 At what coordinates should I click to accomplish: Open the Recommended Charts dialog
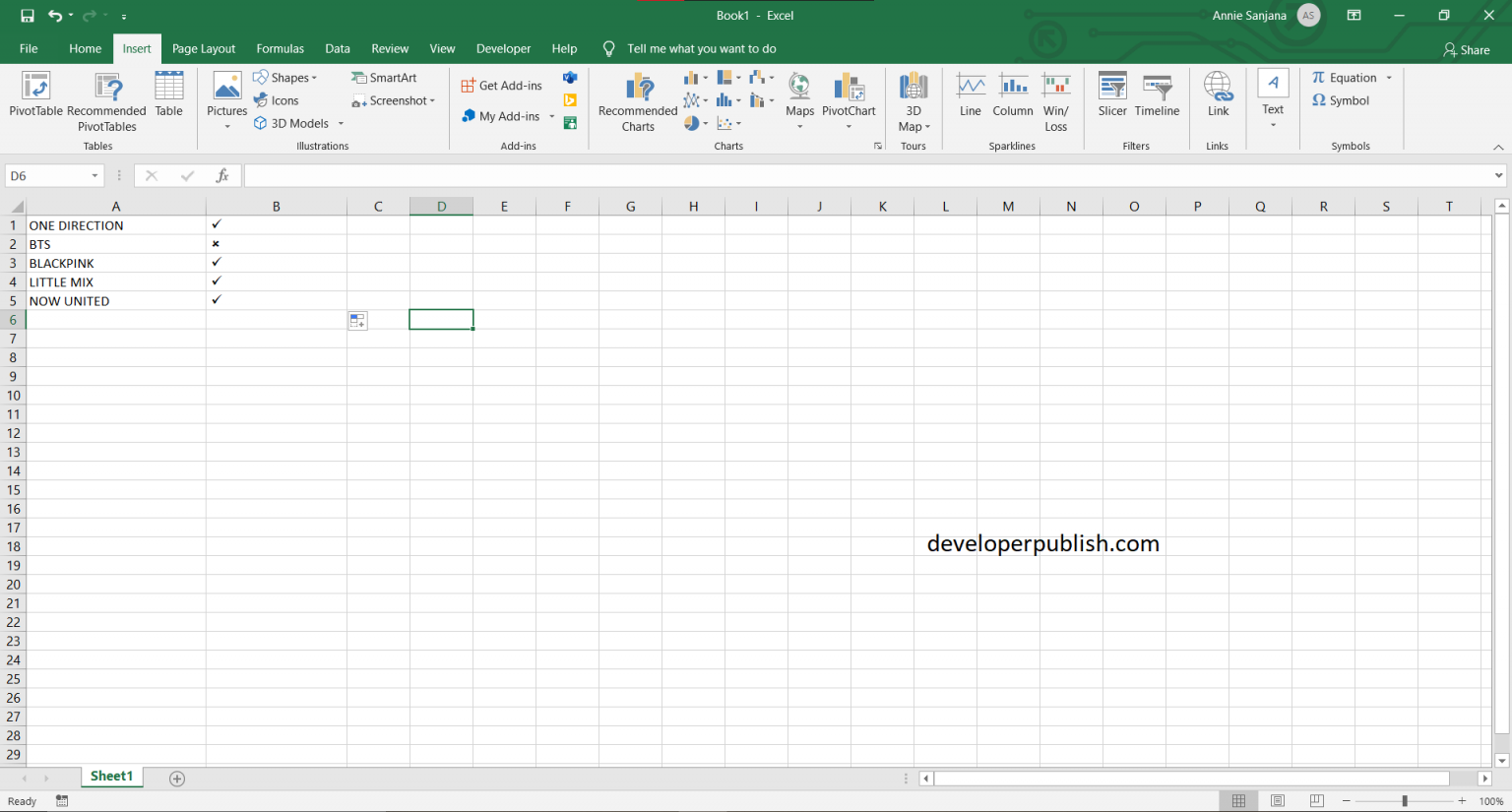(637, 101)
